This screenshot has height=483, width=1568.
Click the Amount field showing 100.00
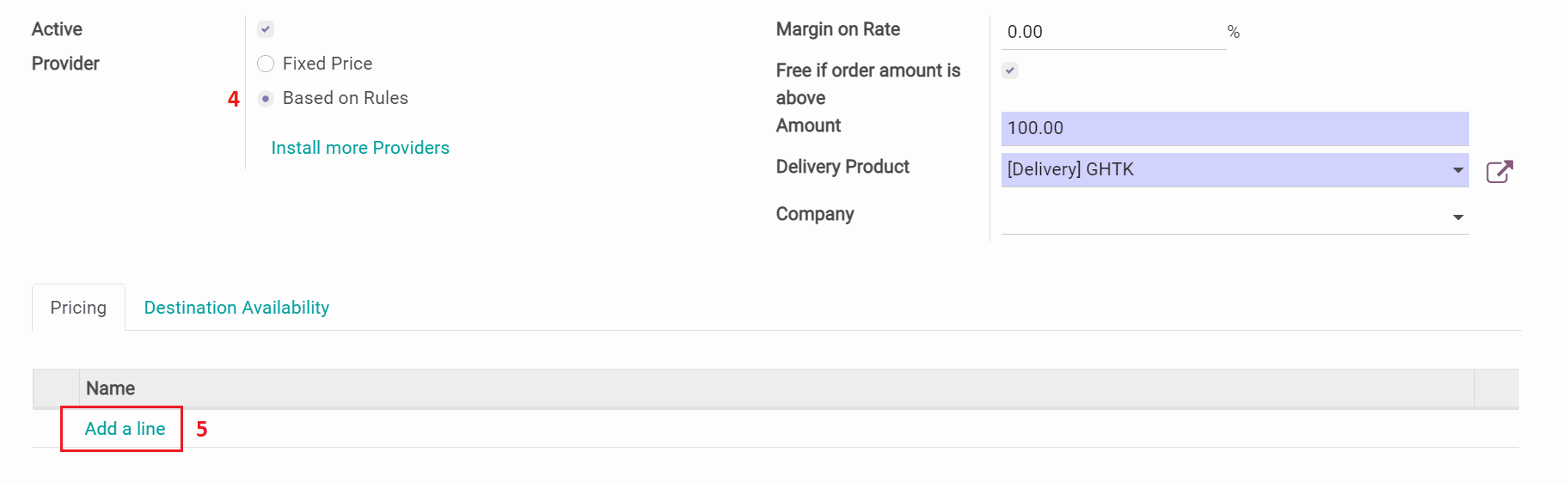(x=1234, y=128)
